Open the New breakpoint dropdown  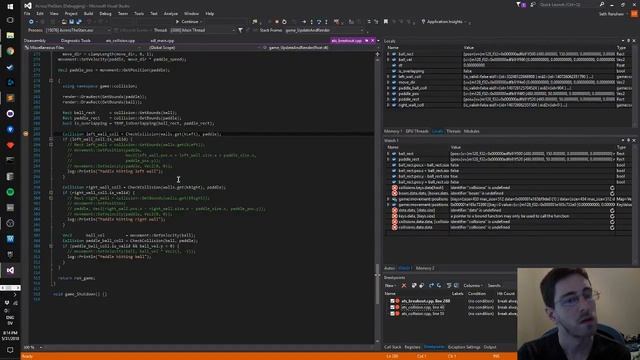pyautogui.click(x=391, y=286)
